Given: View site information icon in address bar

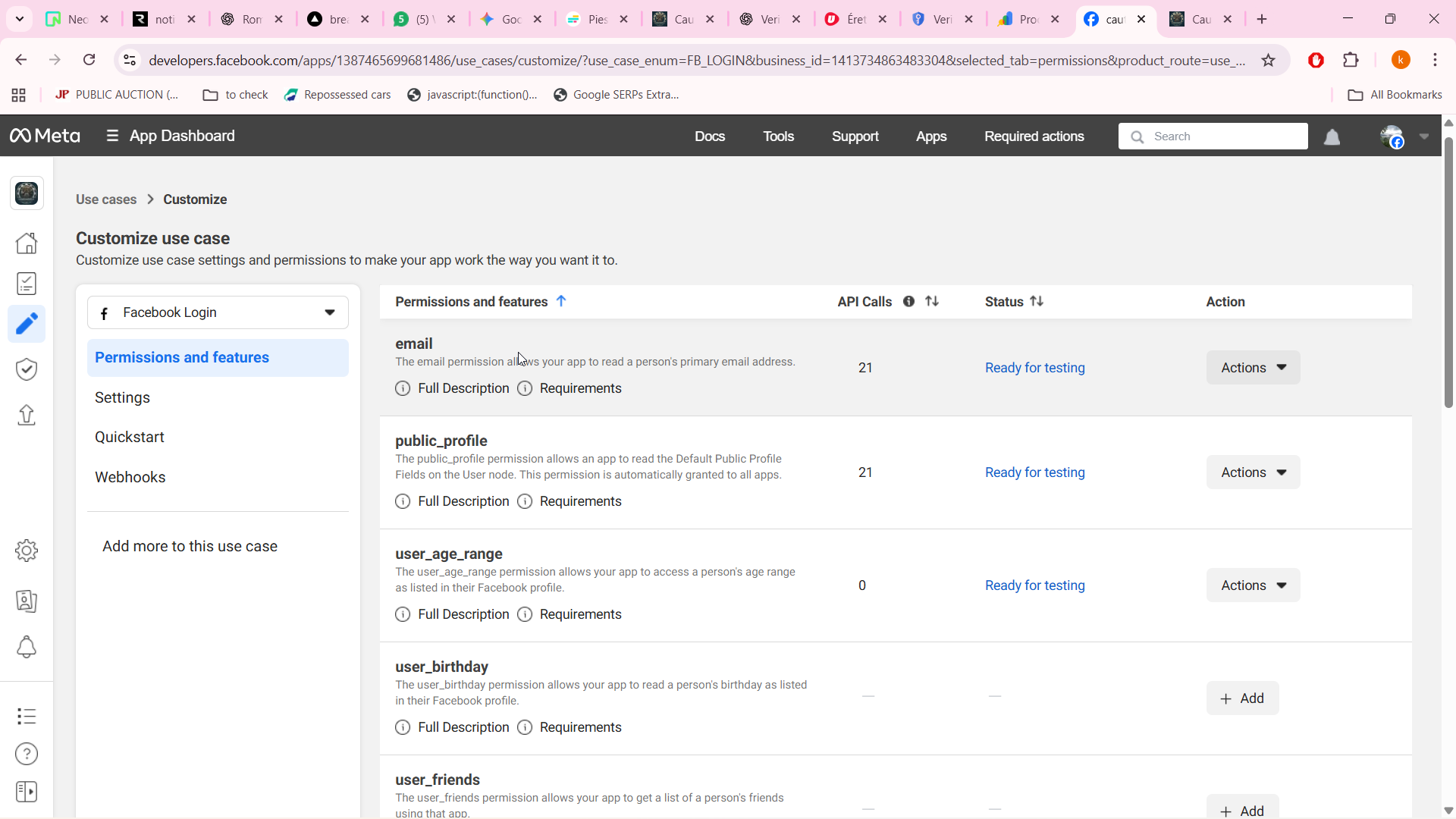Looking at the screenshot, I should pos(130,60).
